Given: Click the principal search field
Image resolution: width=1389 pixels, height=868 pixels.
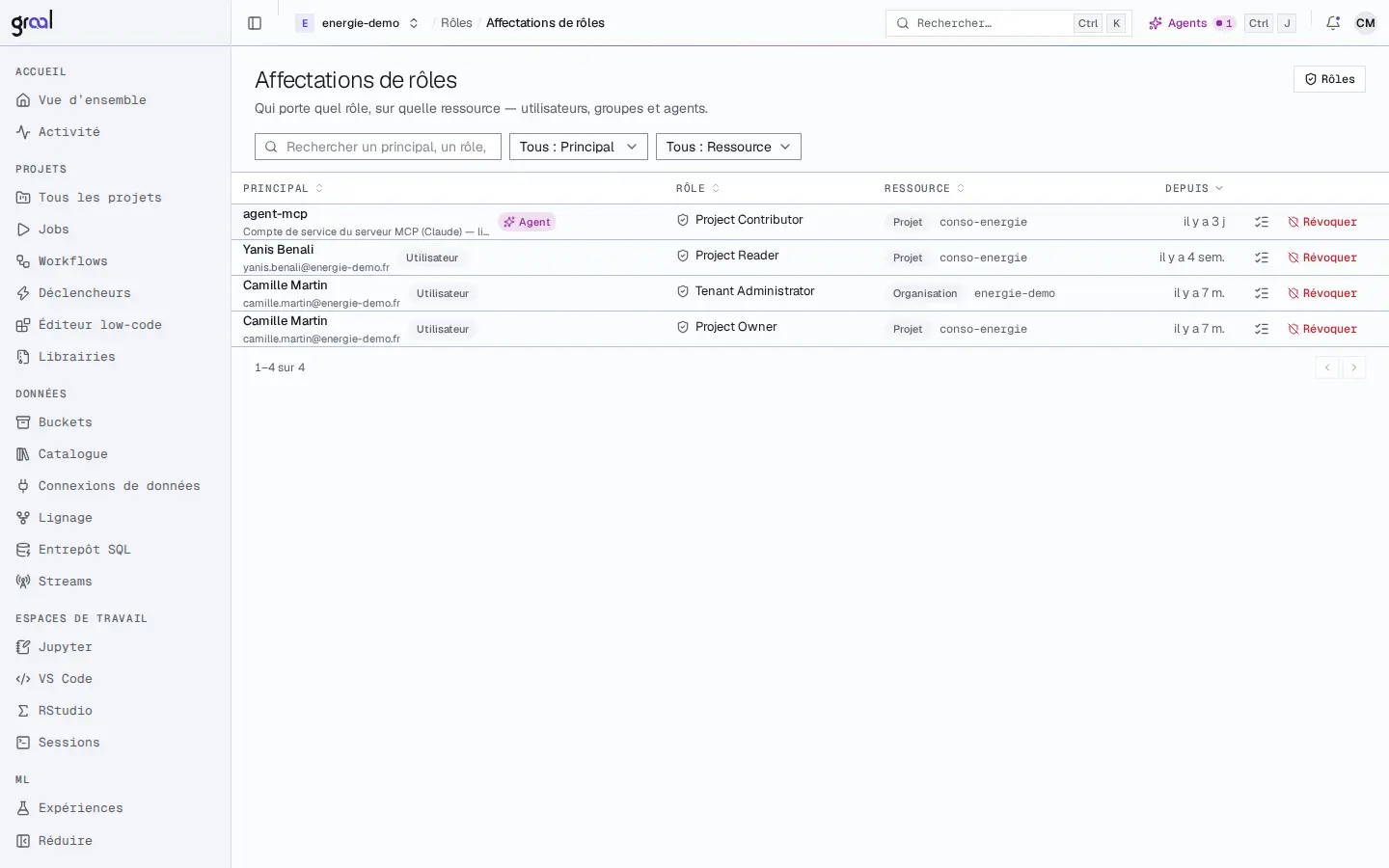Looking at the screenshot, I should (x=378, y=147).
